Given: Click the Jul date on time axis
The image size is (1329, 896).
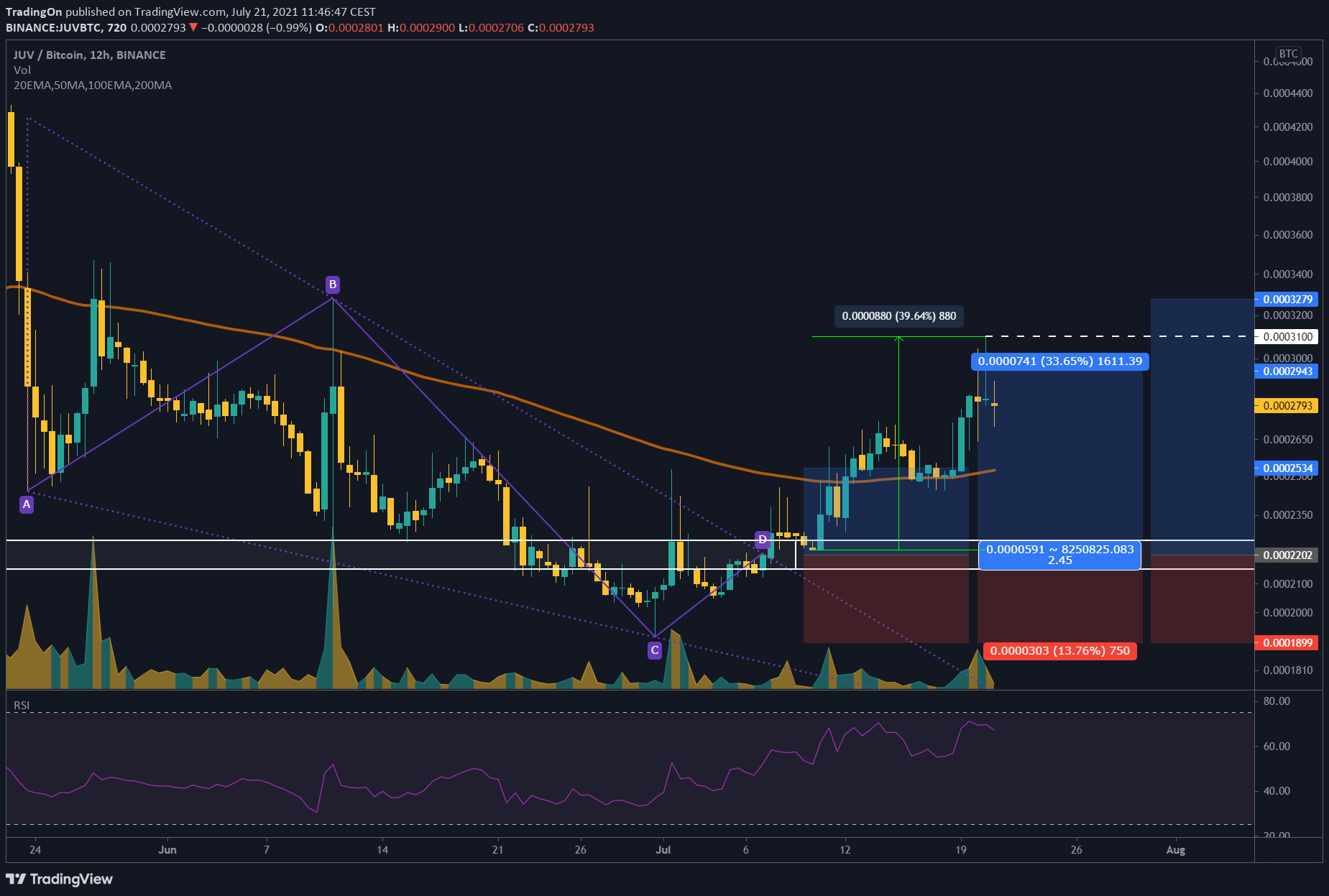Looking at the screenshot, I should pos(663,849).
